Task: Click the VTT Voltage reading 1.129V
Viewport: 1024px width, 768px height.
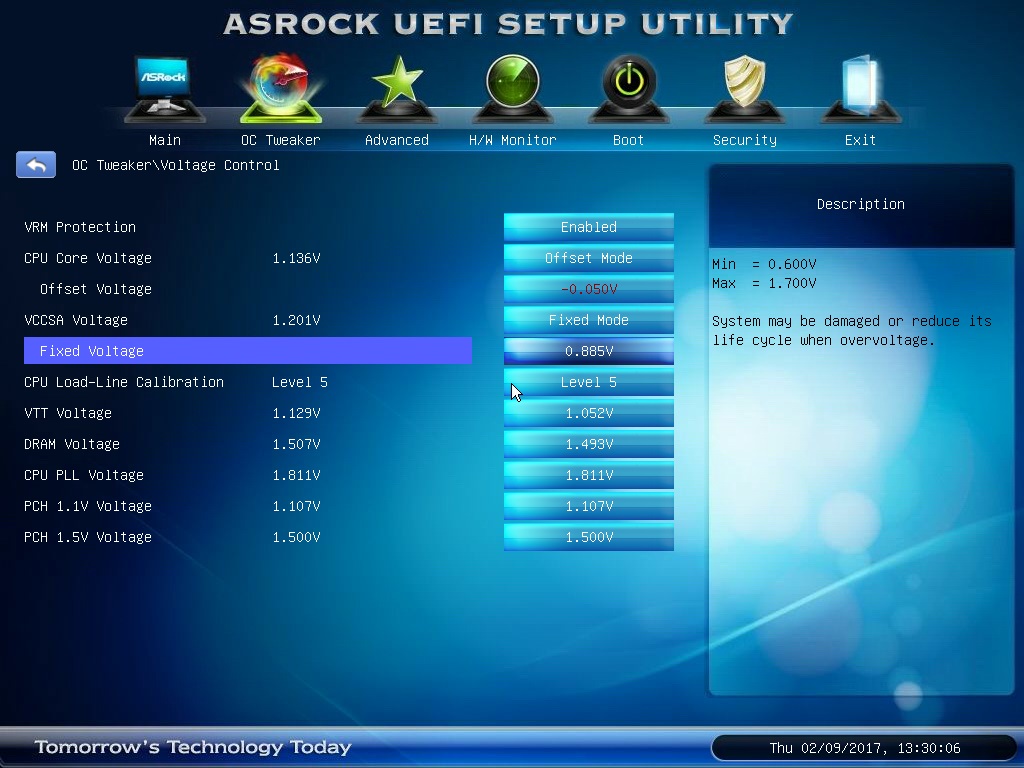Action: tap(296, 413)
